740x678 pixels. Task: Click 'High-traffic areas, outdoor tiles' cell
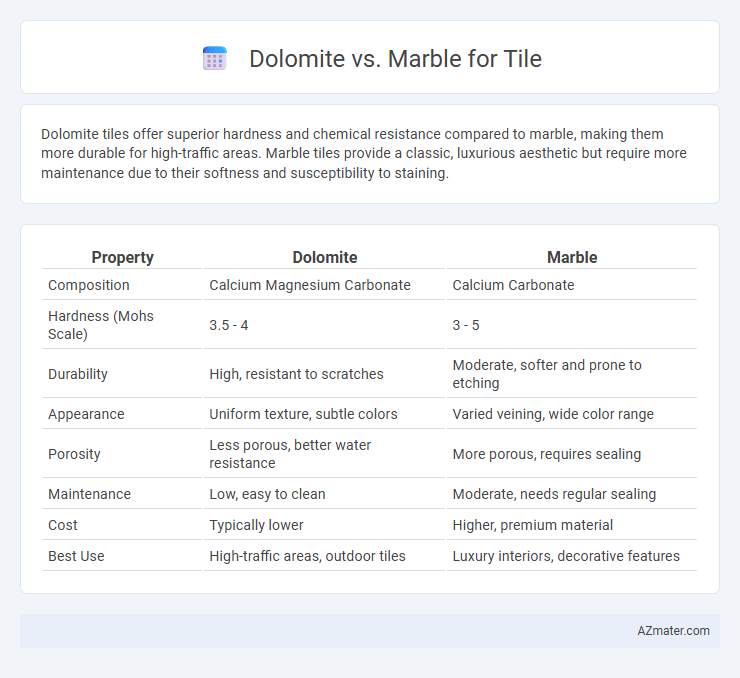(307, 556)
